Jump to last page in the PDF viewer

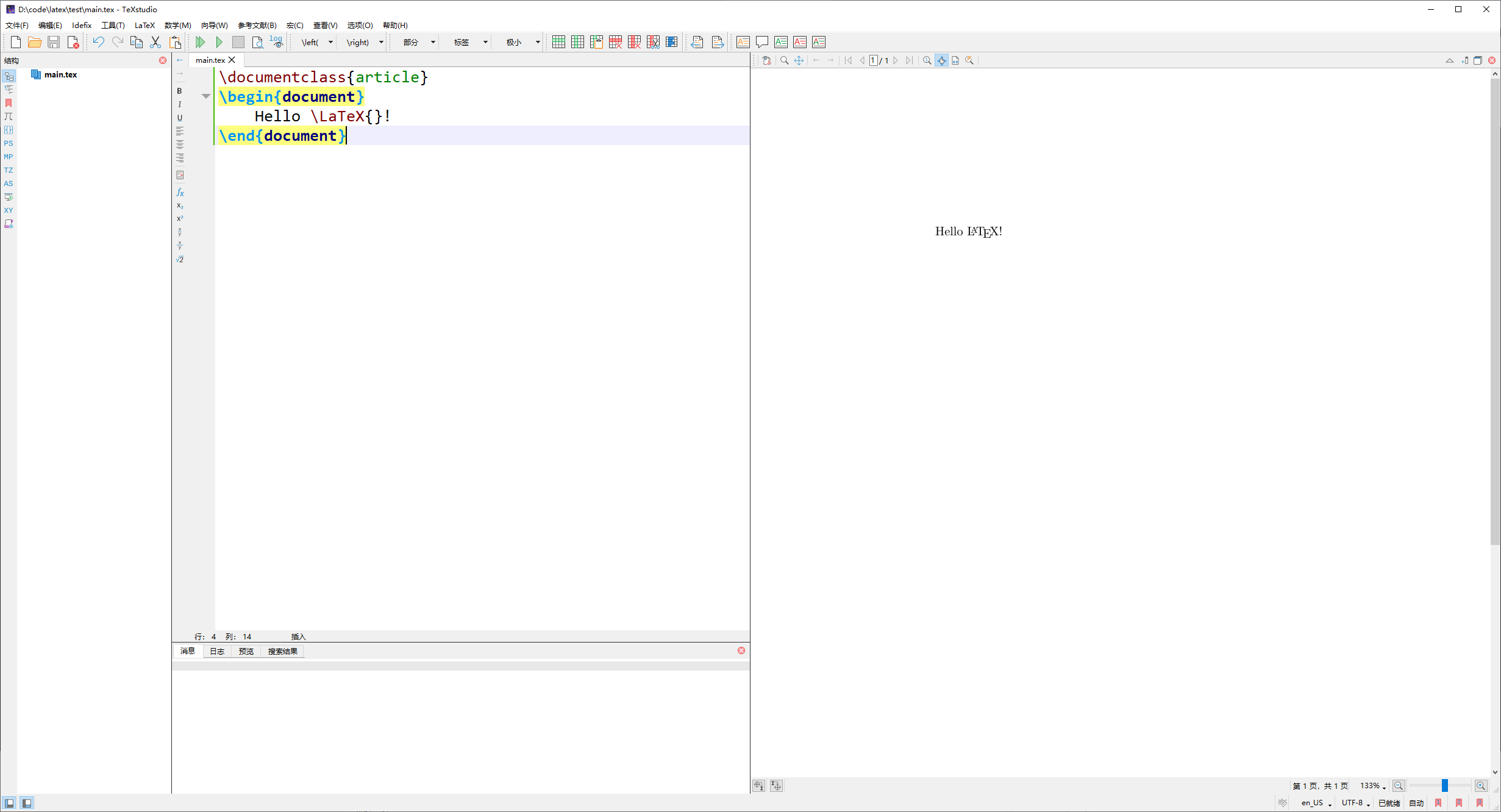[x=909, y=60]
